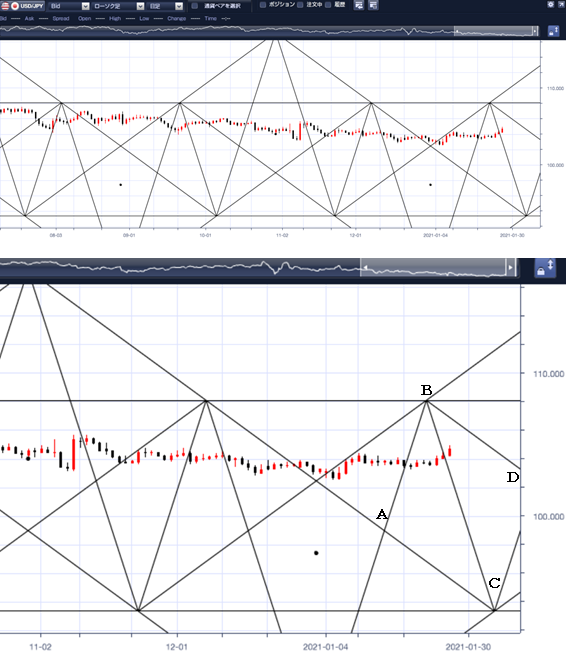Image resolution: width=566 pixels, height=656 pixels.
Task: Click the lock scale icon on lower chart
Action: [545, 268]
